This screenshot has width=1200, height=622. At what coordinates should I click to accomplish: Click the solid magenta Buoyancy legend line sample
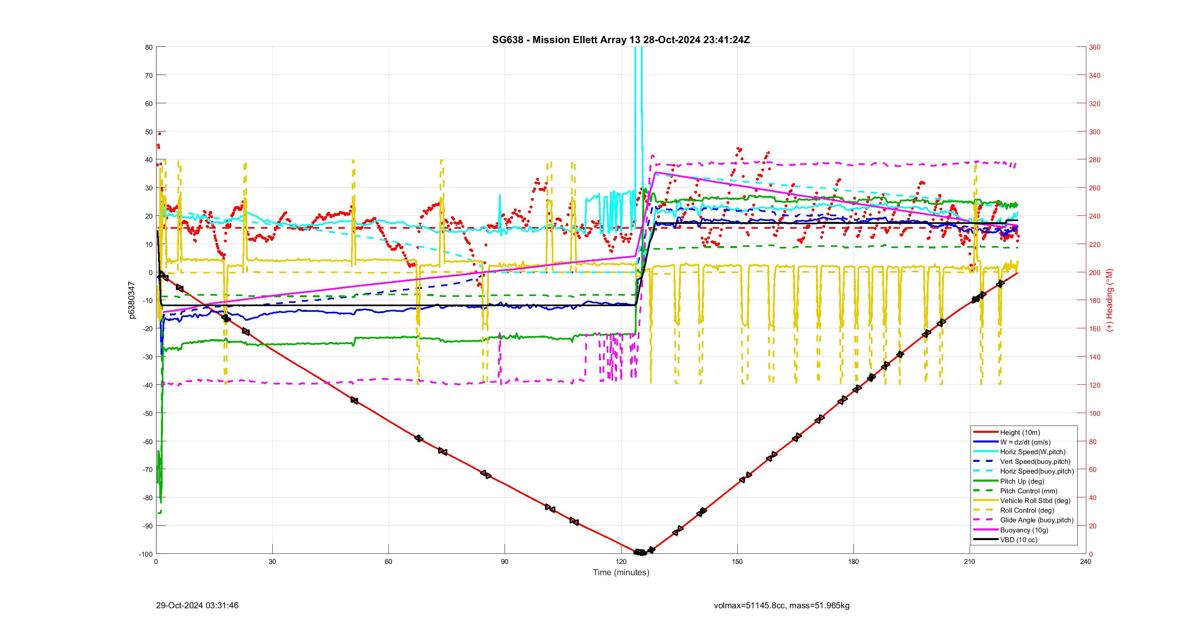pos(985,530)
